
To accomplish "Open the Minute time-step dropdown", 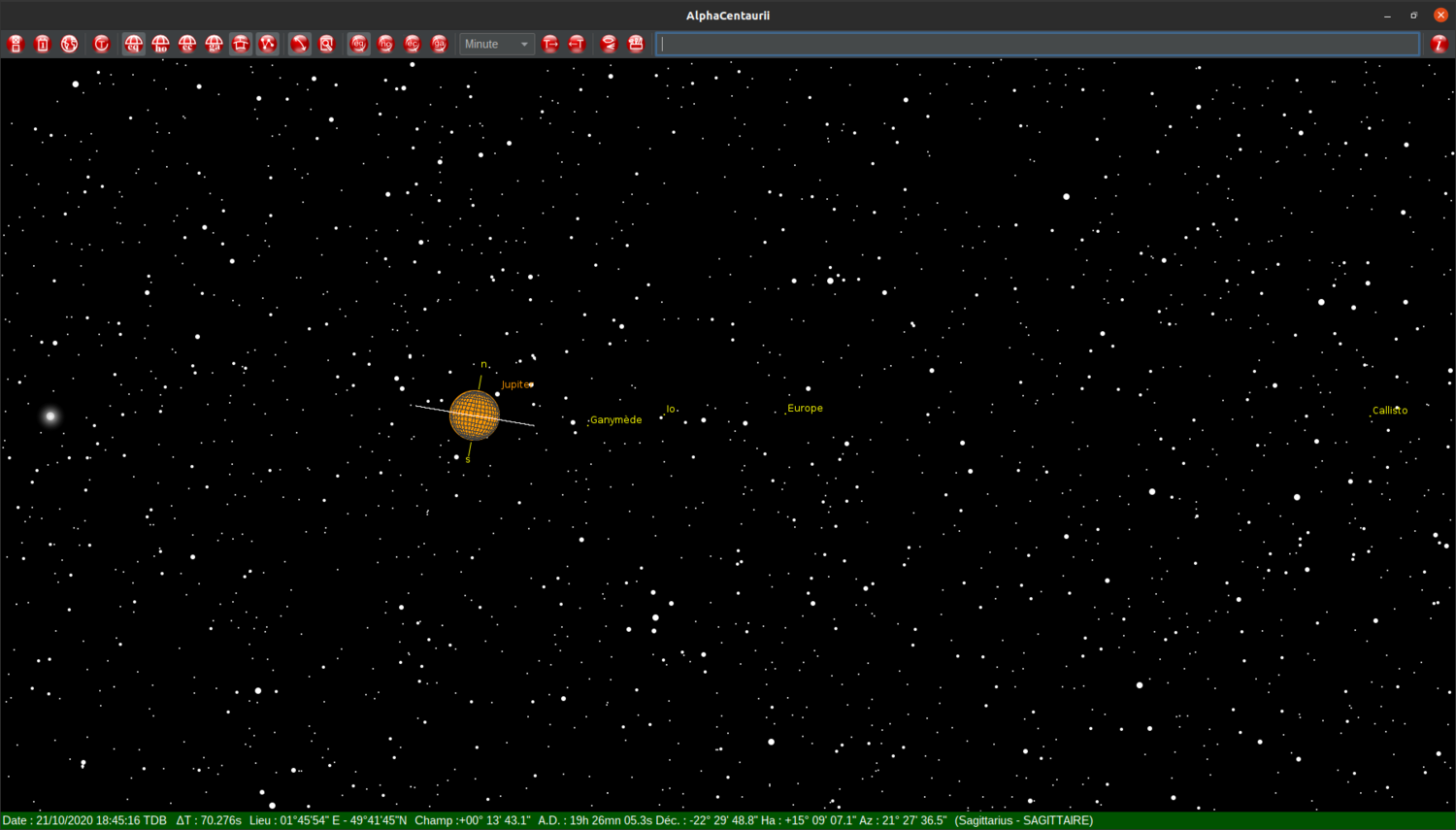I will pos(496,44).
